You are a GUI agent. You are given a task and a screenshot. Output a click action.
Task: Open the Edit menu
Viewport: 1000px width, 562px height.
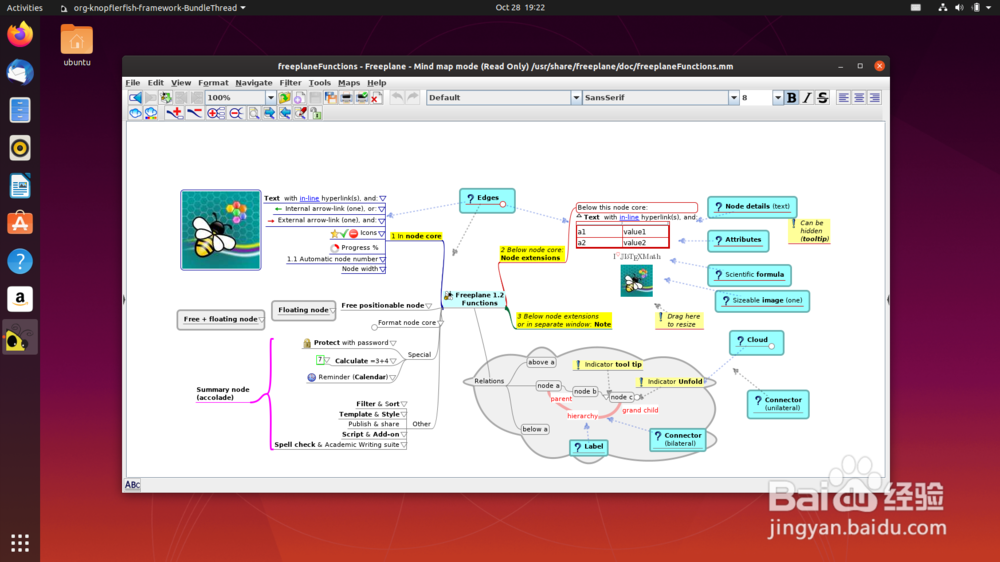click(x=156, y=83)
